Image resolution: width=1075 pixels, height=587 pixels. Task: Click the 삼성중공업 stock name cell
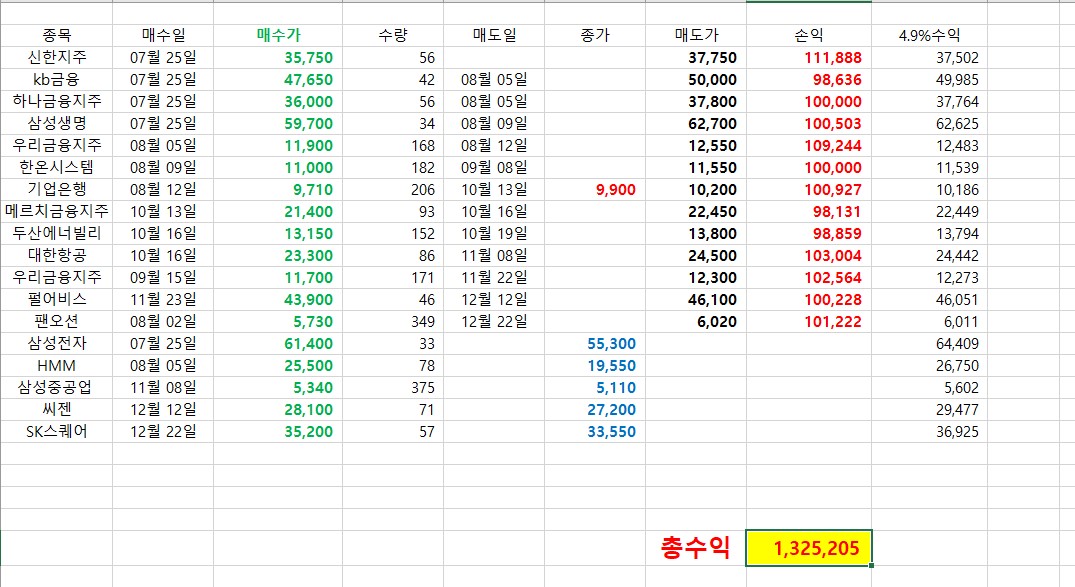pyautogui.click(x=56, y=387)
